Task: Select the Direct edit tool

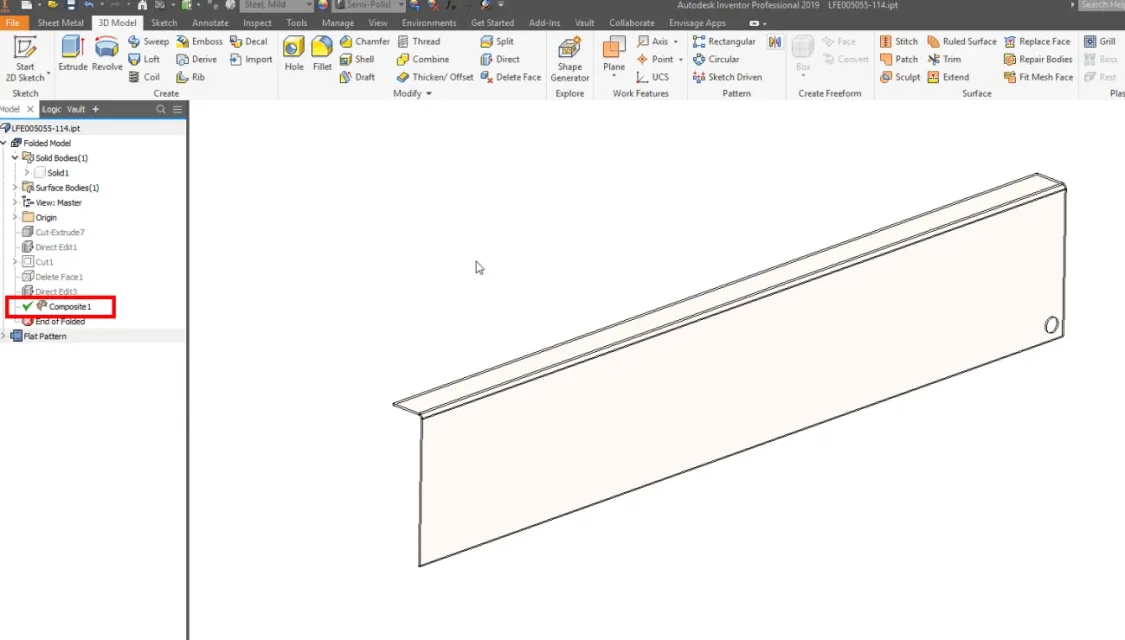Action: click(500, 60)
